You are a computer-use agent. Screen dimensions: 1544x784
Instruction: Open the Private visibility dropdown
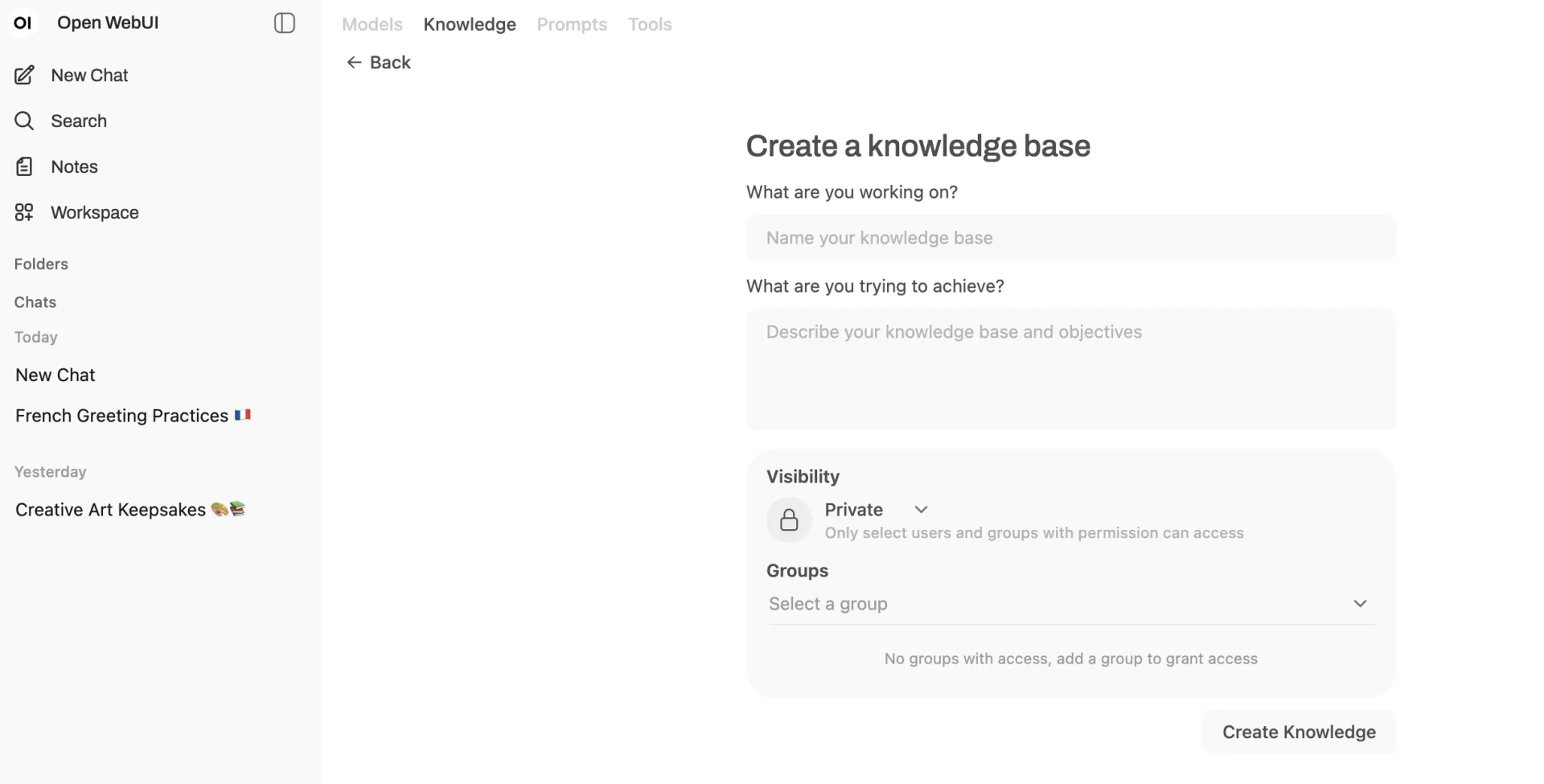coord(921,510)
